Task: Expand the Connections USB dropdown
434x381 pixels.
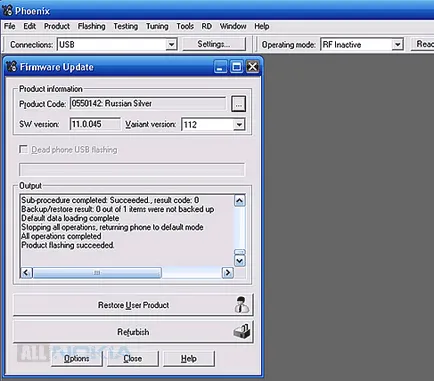Action: coord(171,44)
